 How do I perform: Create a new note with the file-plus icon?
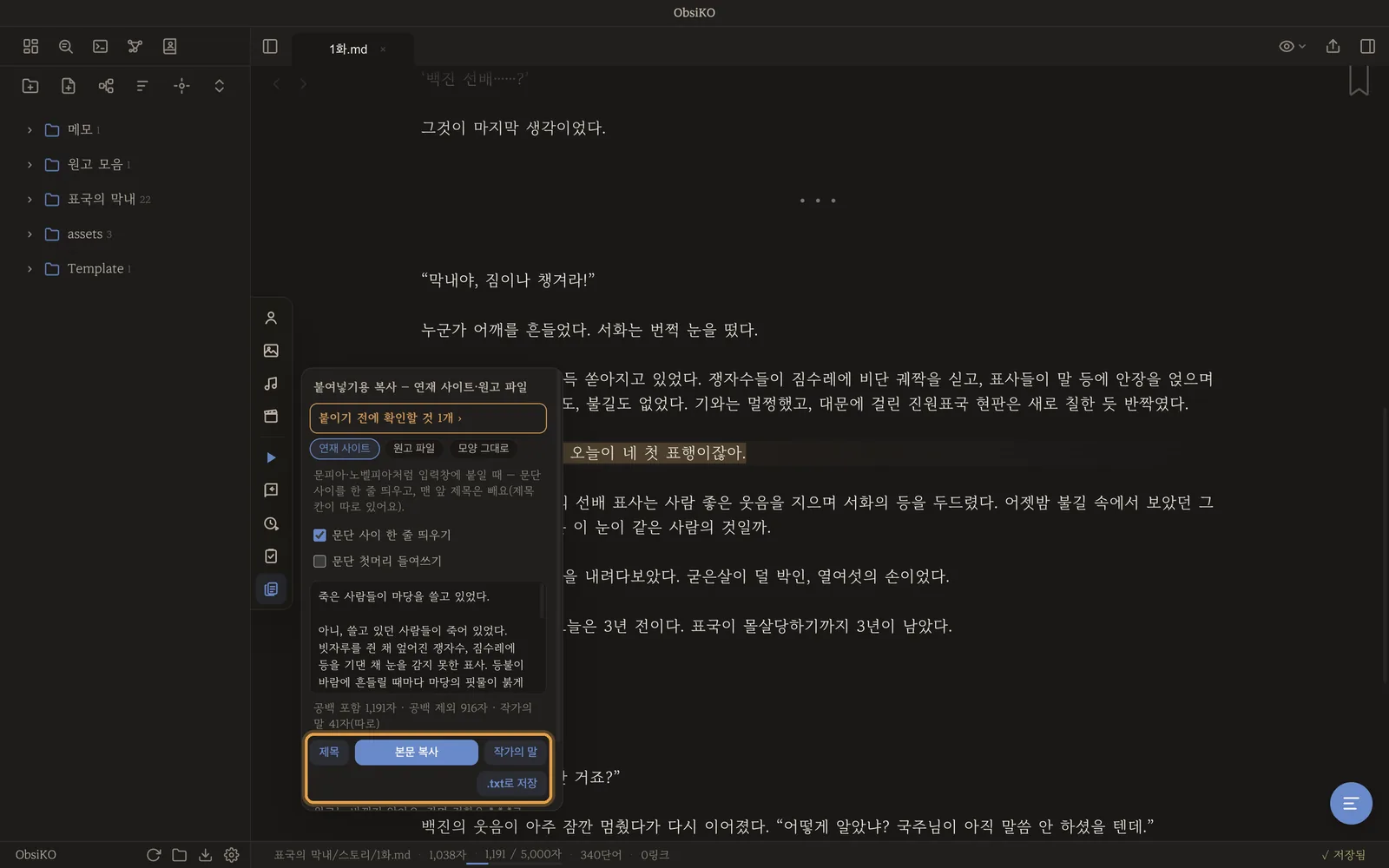(69, 86)
